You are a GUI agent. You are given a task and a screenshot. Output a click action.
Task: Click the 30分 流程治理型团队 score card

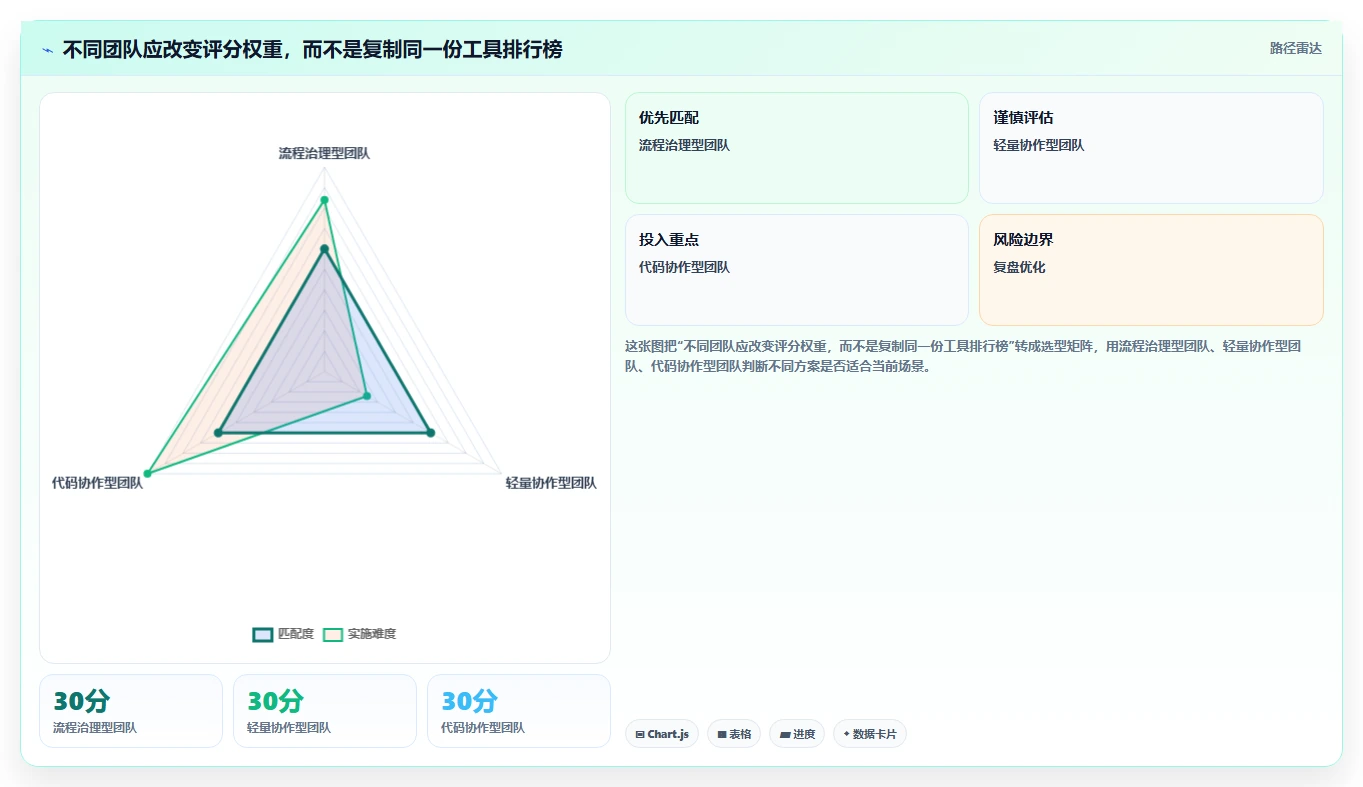(x=131, y=711)
